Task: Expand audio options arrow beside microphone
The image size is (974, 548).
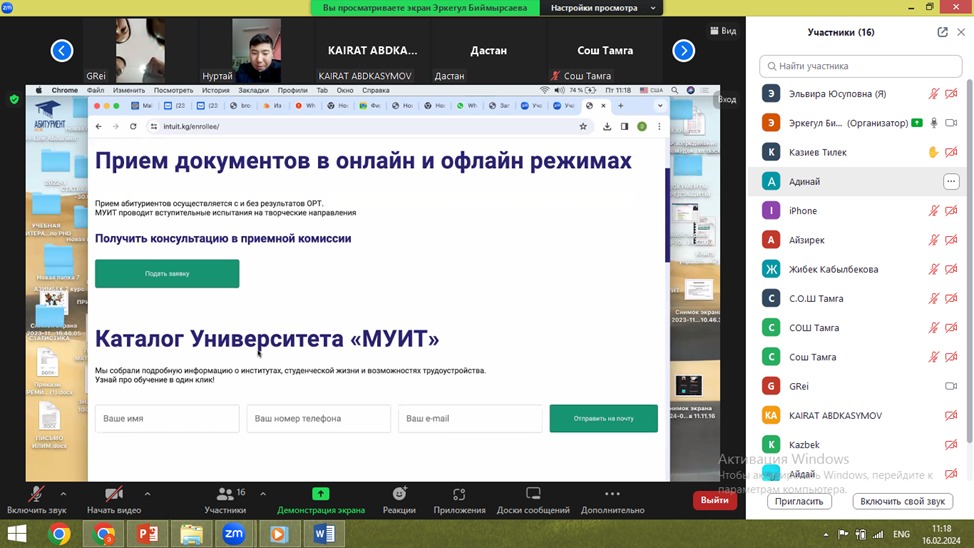Action: [63, 494]
